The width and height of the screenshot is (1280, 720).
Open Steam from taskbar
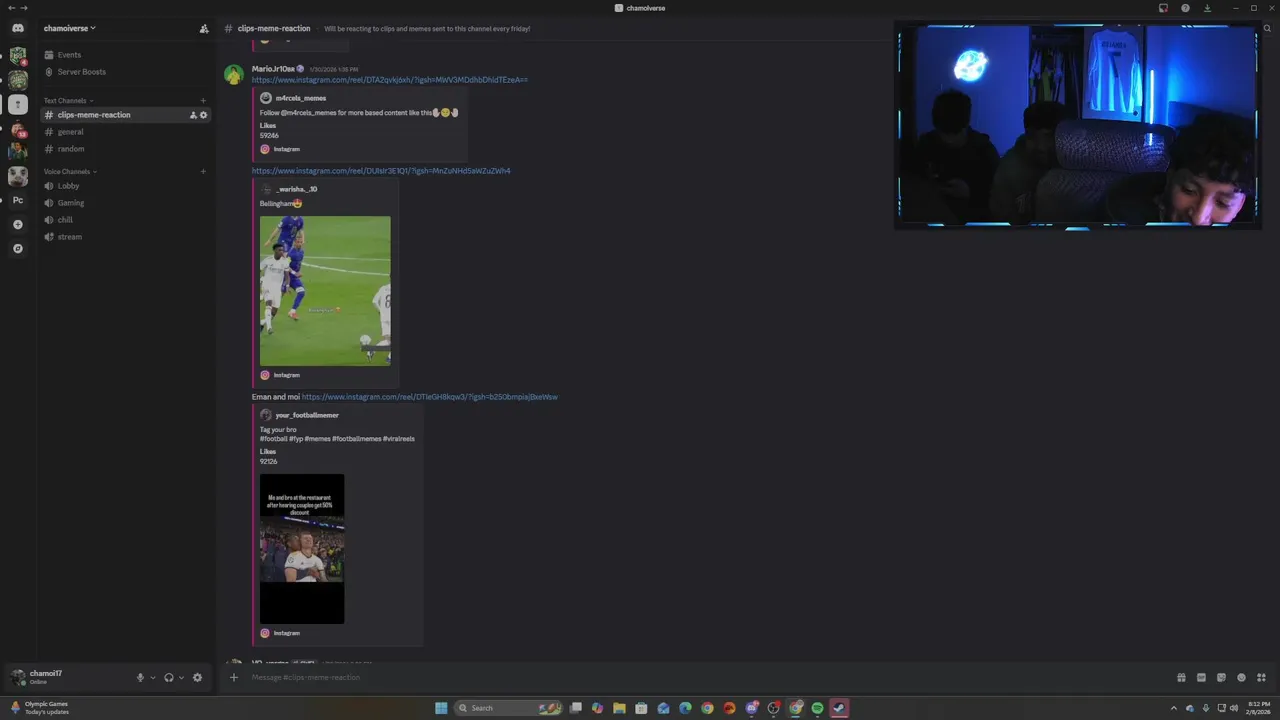839,708
